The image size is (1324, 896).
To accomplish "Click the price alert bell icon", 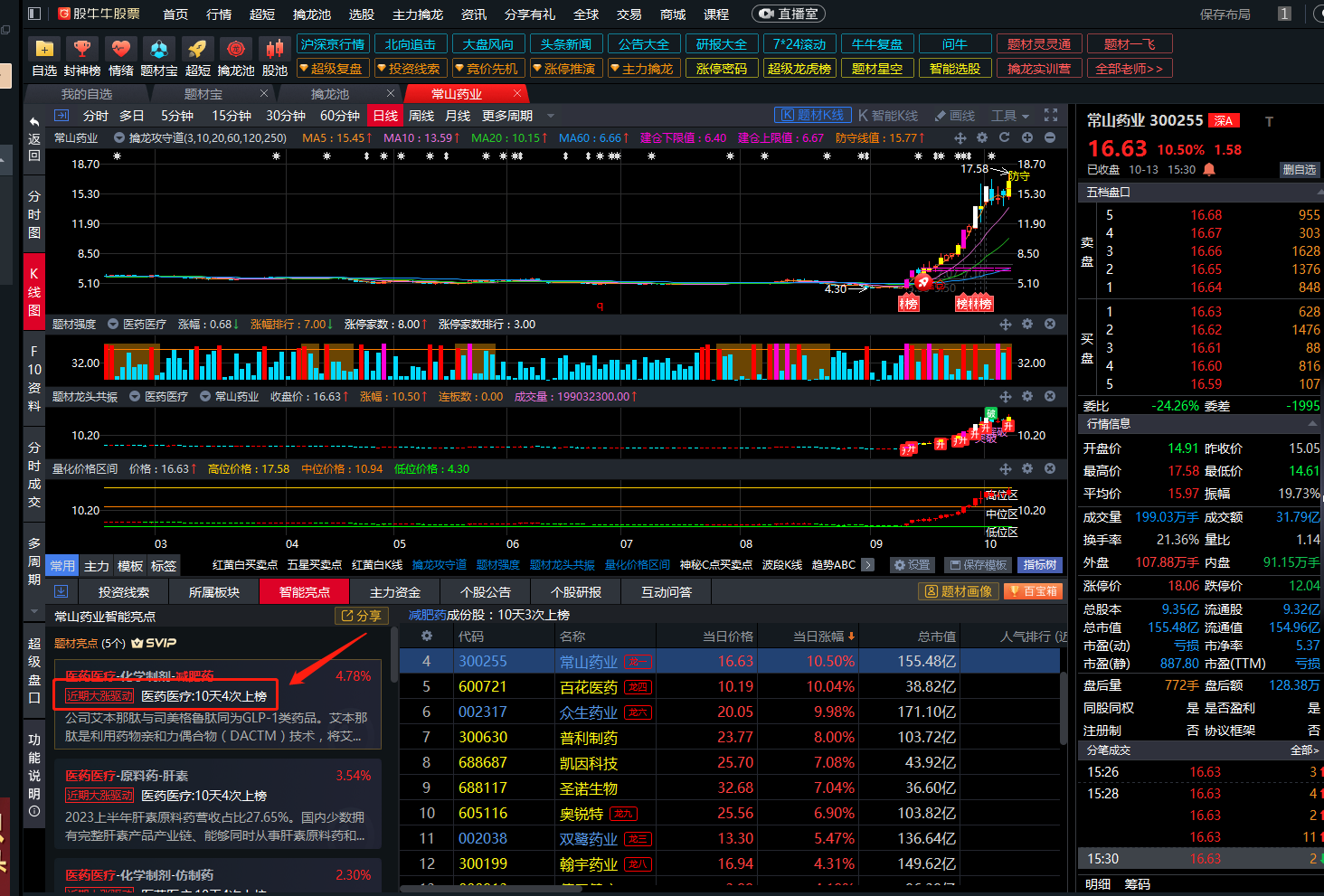I will click(1209, 169).
